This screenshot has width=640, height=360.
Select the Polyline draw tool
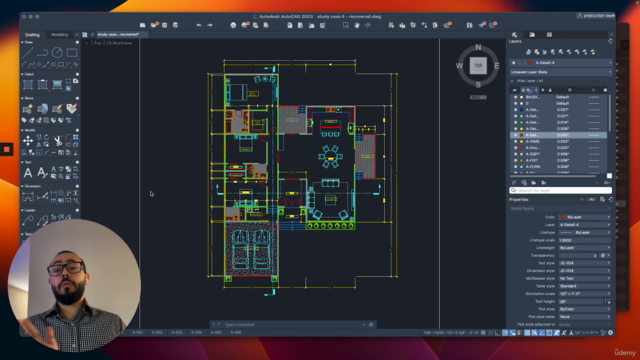tap(42, 53)
